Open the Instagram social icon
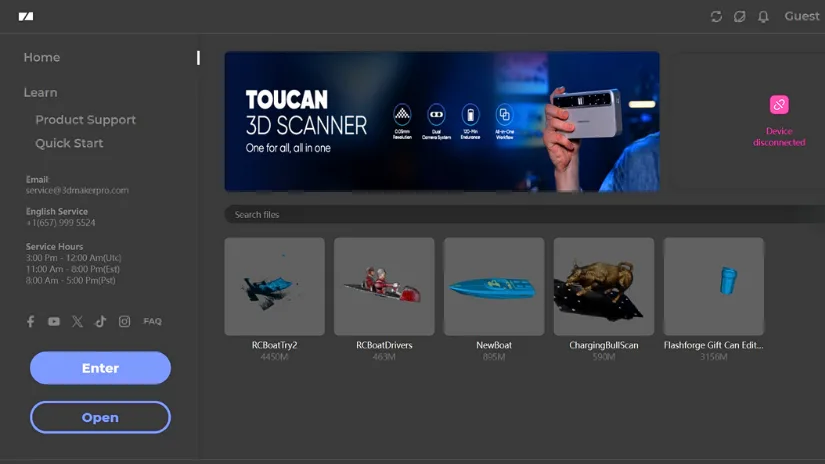825x464 pixels. point(124,321)
